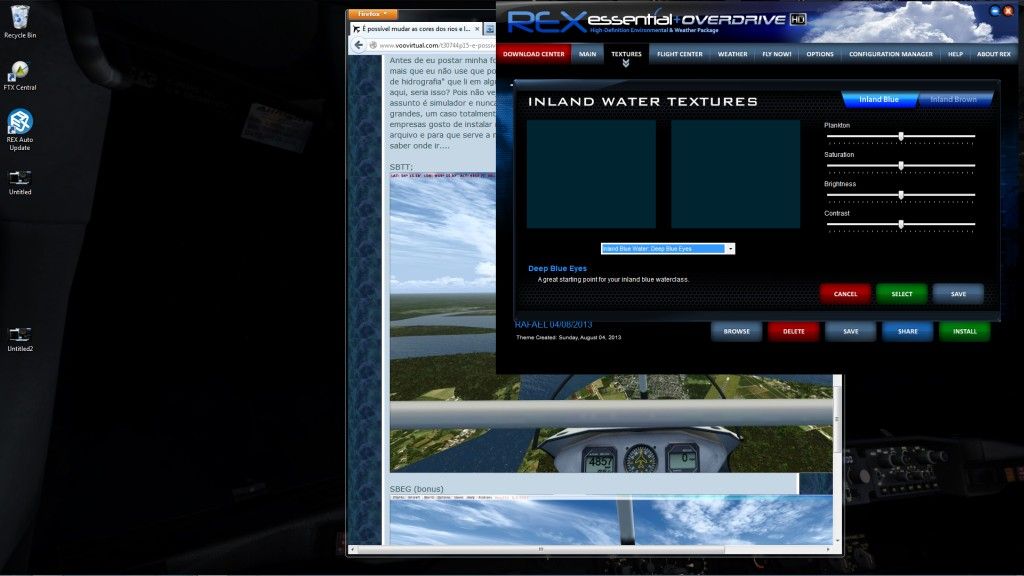Image resolution: width=1024 pixels, height=576 pixels.
Task: Adjust the Saturation slider
Action: [x=901, y=166]
